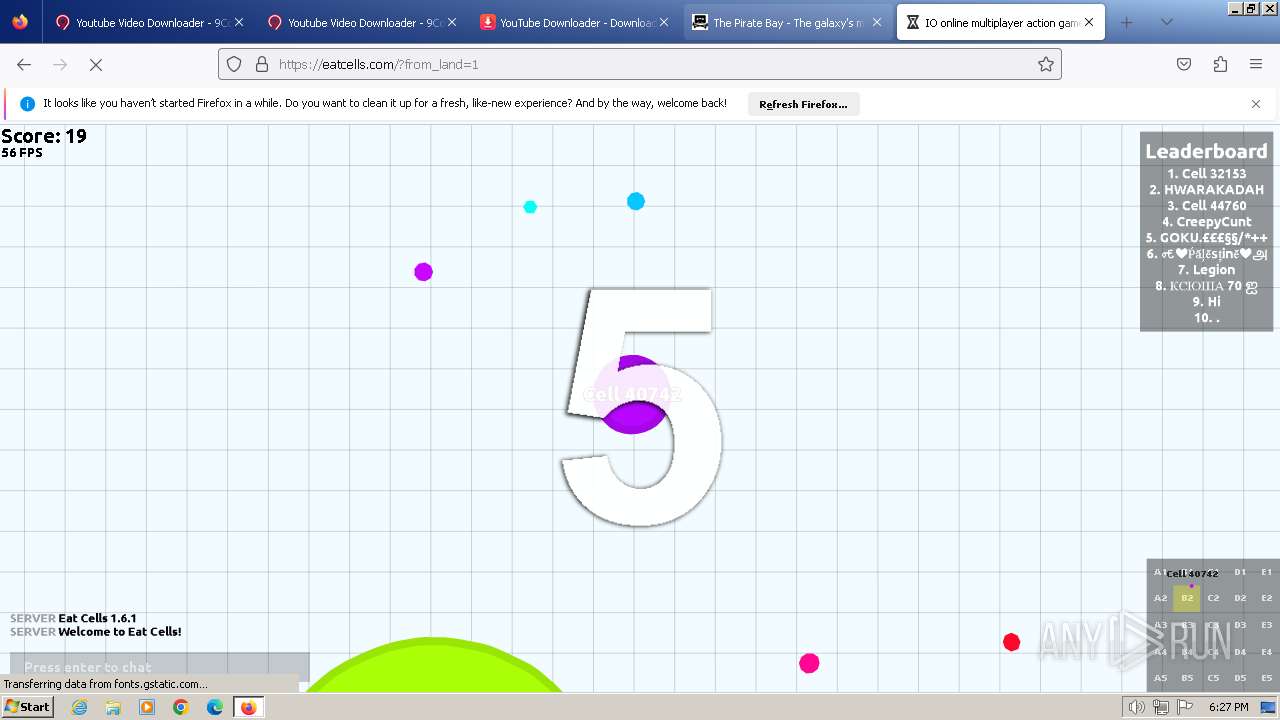Open the media player taskbar icon

pyautogui.click(x=147, y=707)
